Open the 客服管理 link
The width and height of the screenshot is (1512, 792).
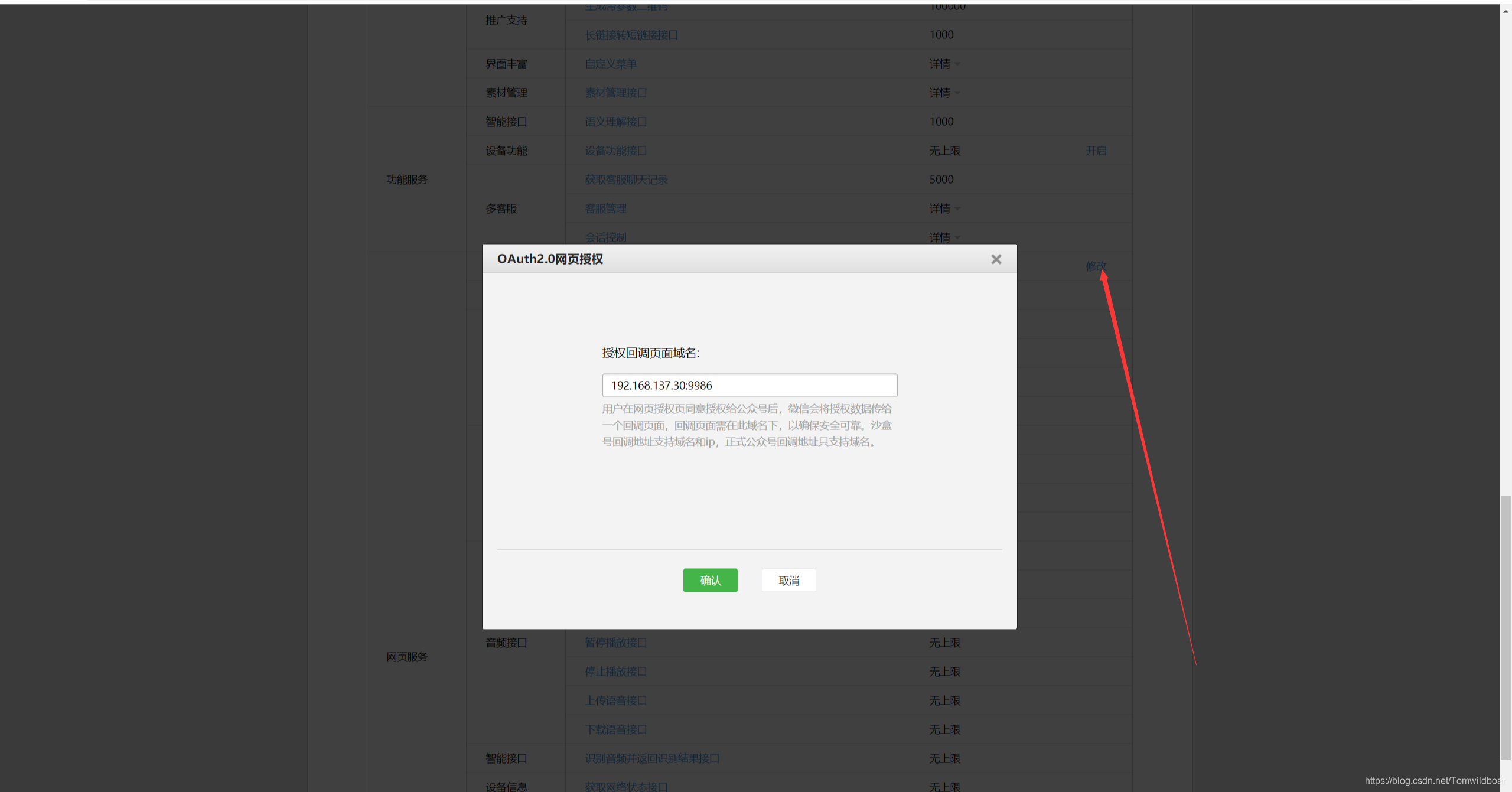point(605,208)
